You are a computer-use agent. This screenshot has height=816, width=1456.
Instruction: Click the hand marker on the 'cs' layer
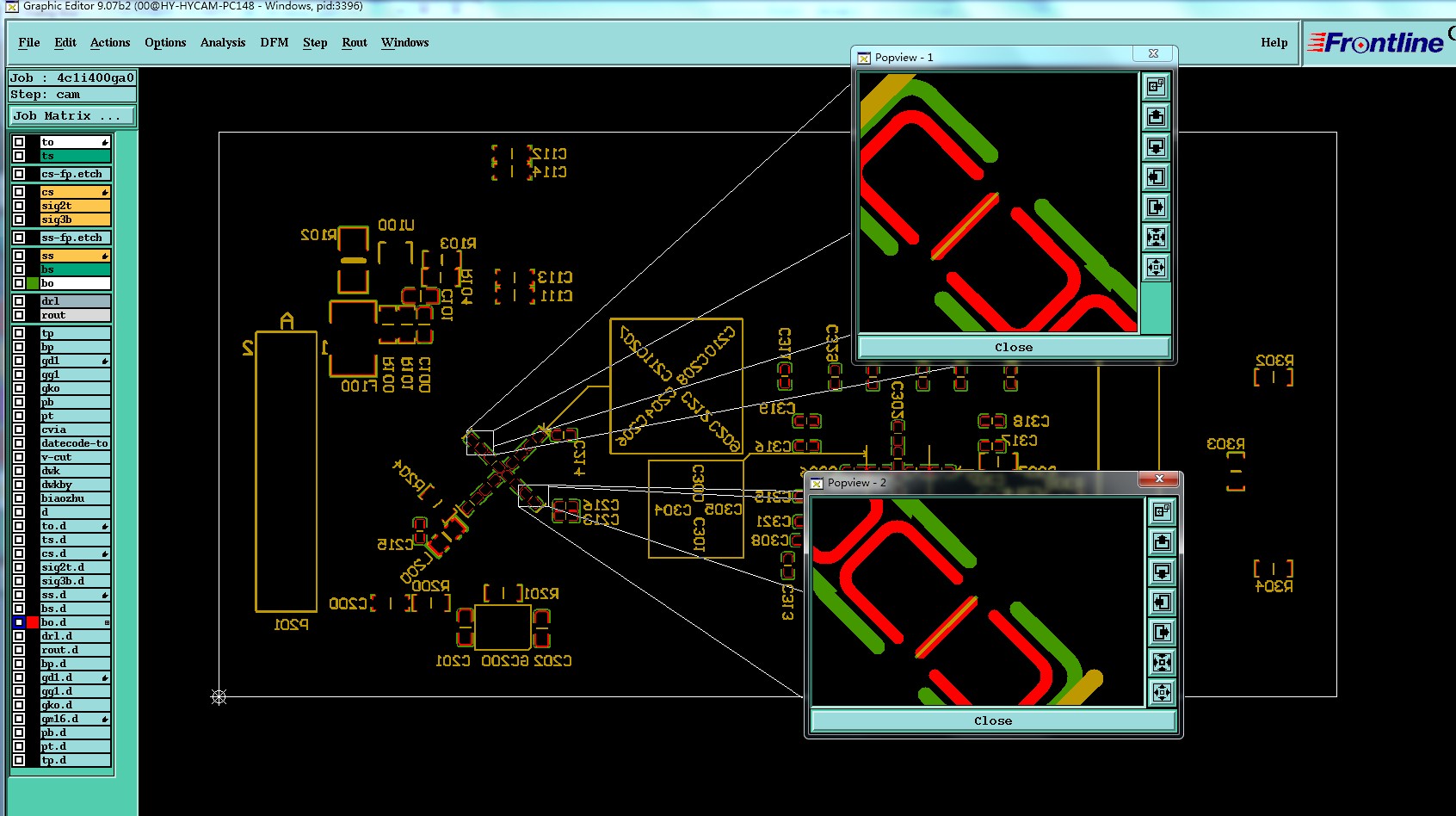pos(105,192)
